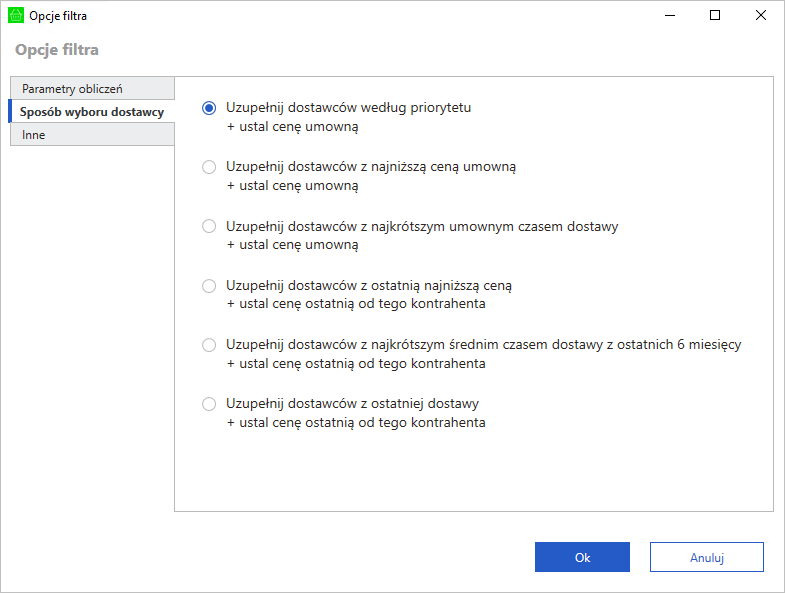Click "+ ustal cenę umowną" under the priorytetu option
785x593 pixels.
click(x=292, y=126)
